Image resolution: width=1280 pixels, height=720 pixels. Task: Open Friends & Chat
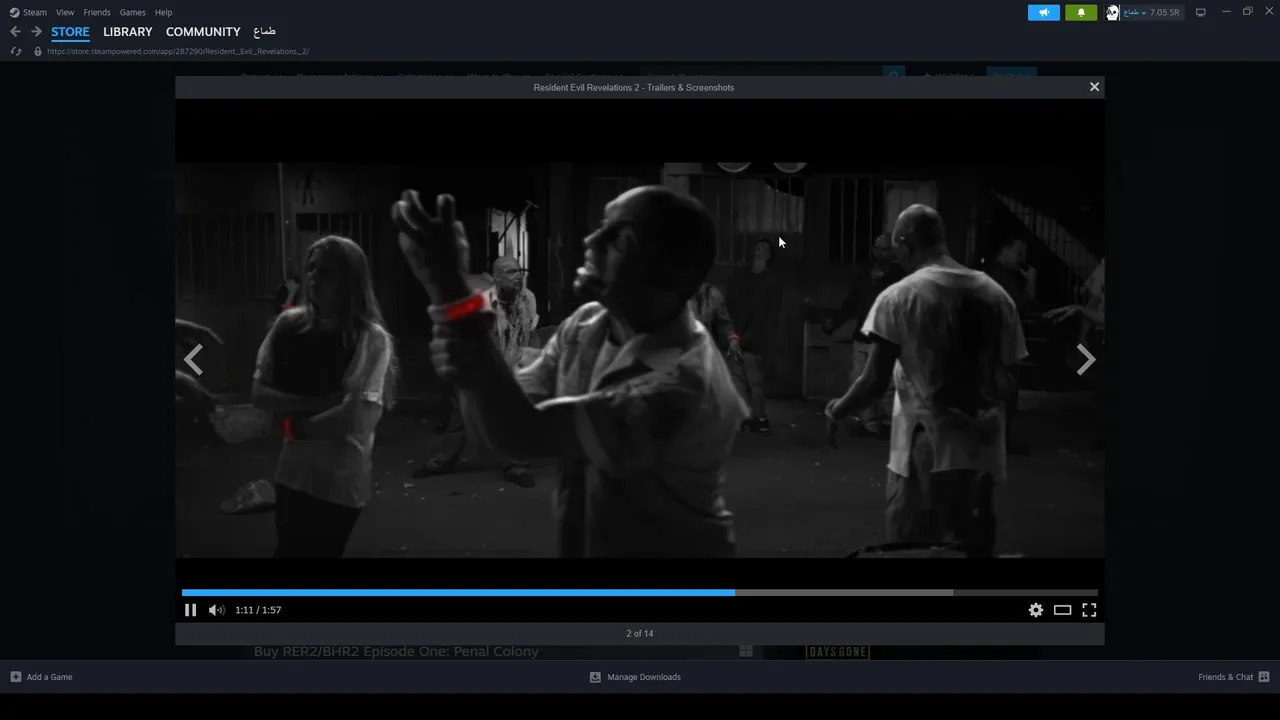tap(1234, 677)
